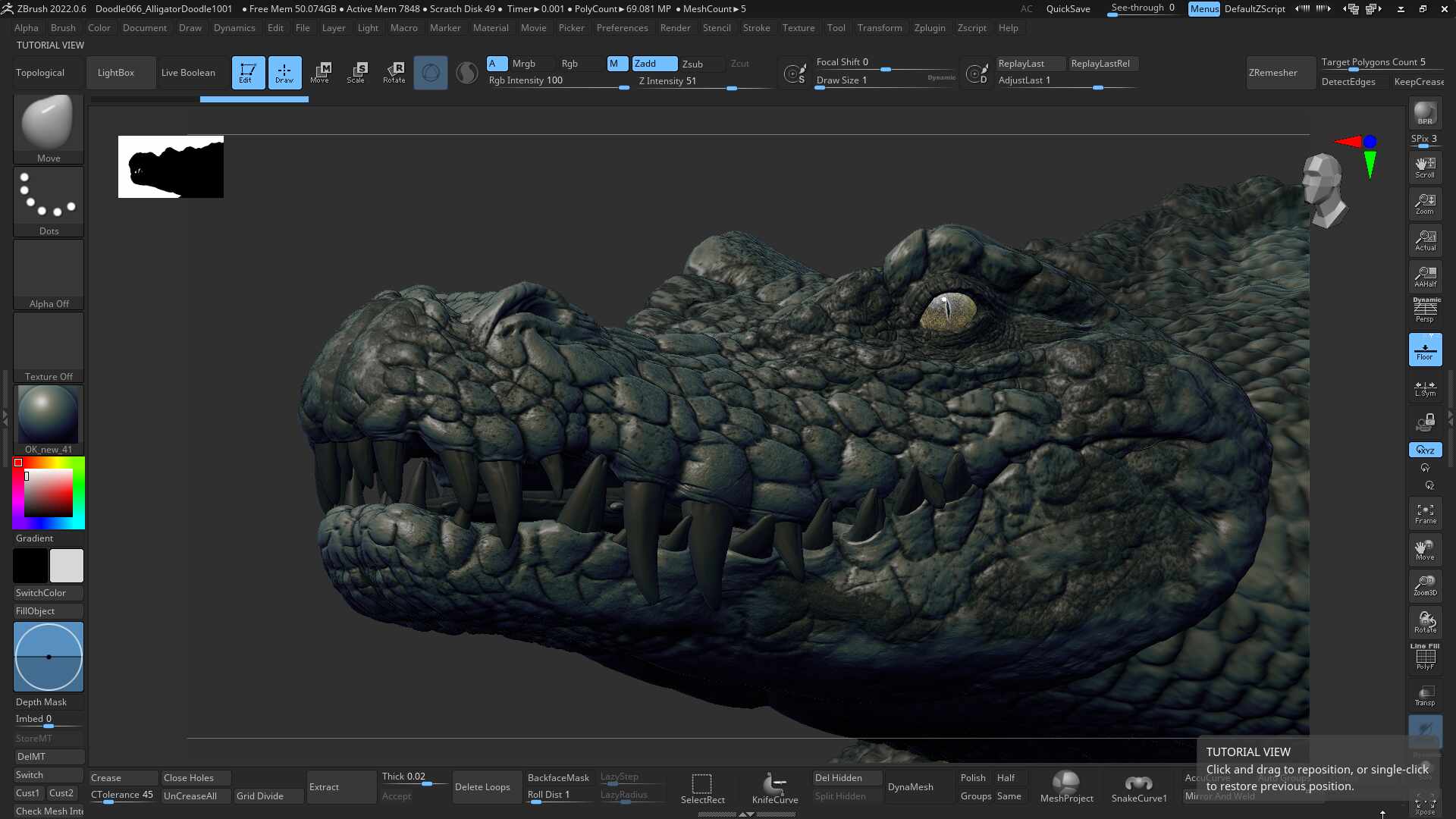Select the black secondary color swatch
Screen dimensions: 1456x819
pyautogui.click(x=30, y=566)
